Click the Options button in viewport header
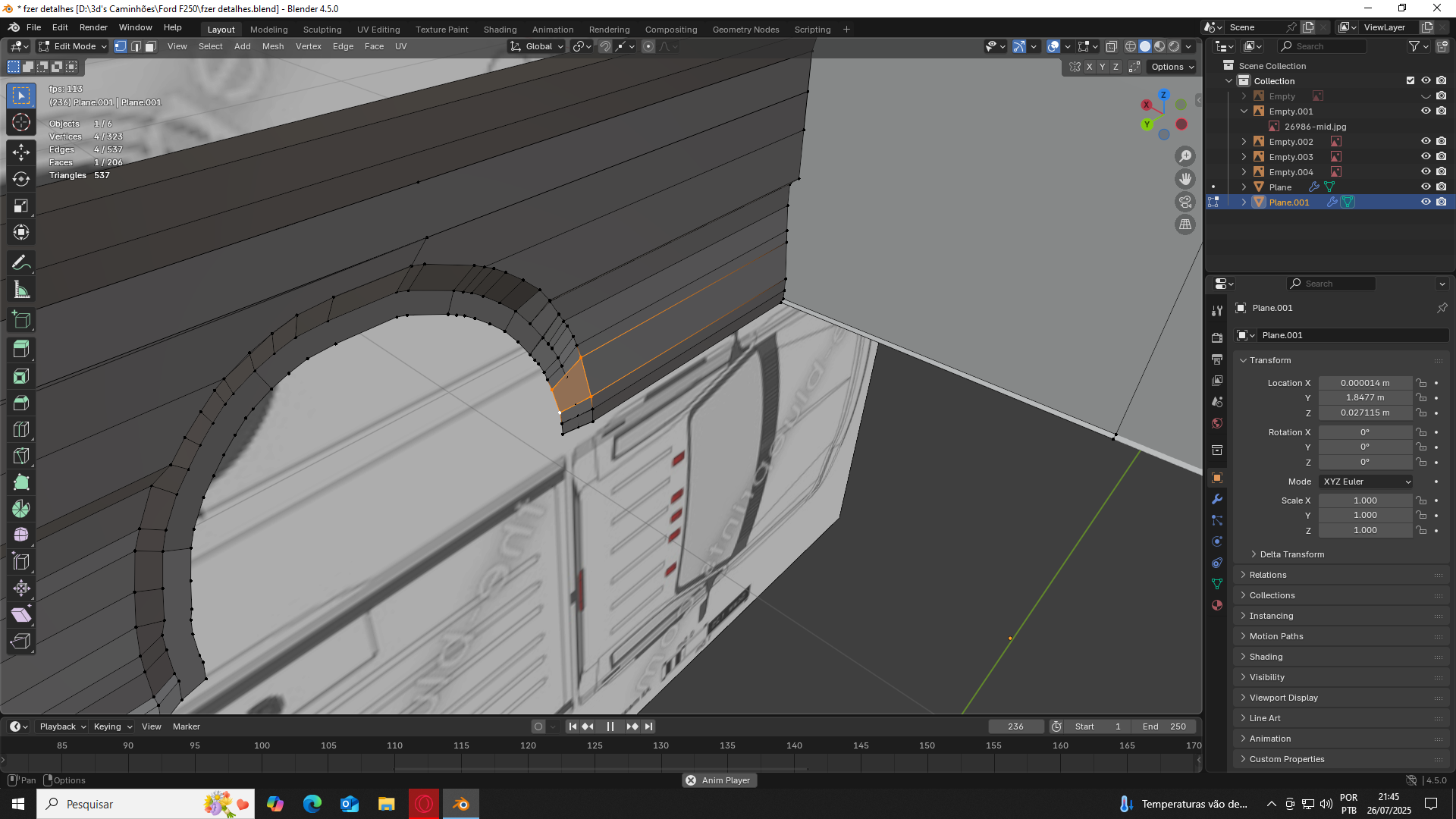 point(1172,67)
